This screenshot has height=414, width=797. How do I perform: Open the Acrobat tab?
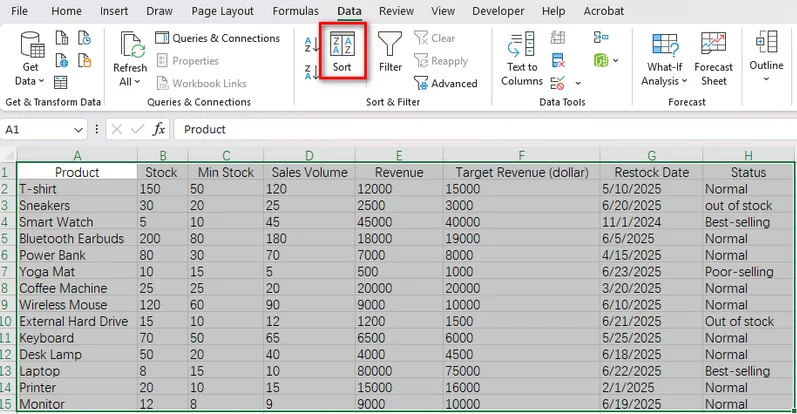tap(604, 11)
